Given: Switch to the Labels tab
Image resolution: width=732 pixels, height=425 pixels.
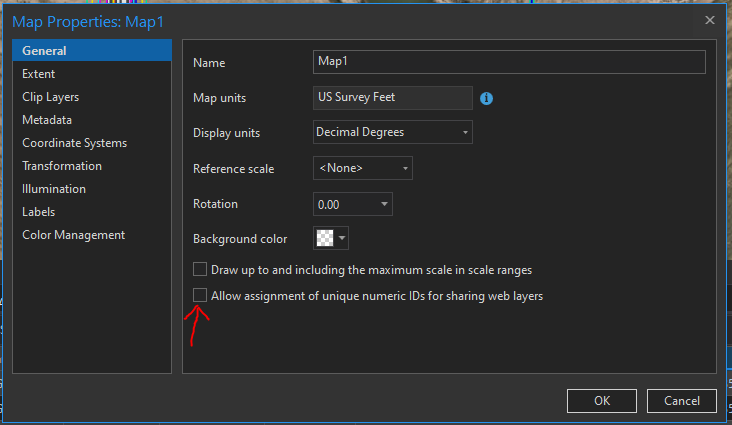Looking at the screenshot, I should coord(39,212).
